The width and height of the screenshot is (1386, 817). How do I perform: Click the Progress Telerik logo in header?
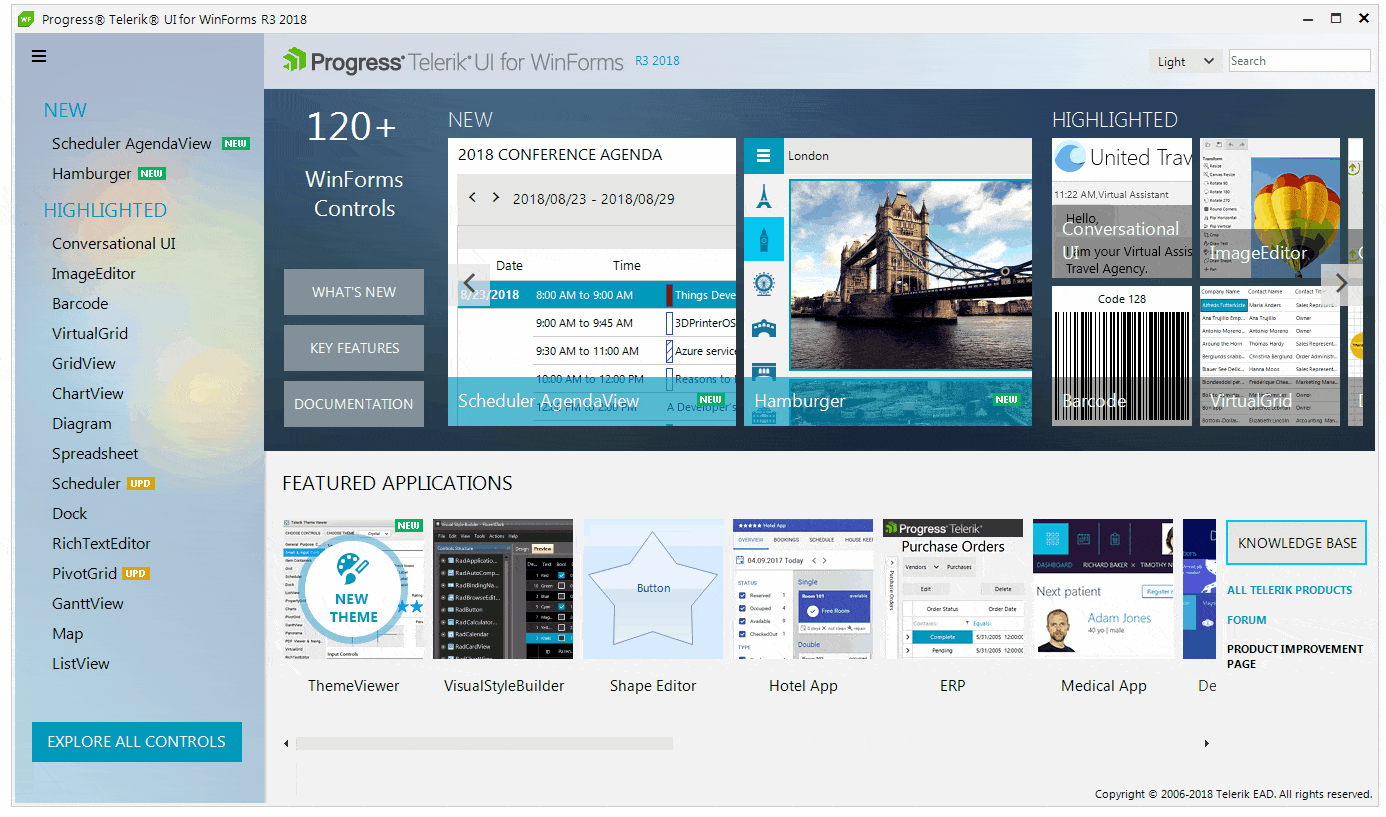click(x=453, y=61)
